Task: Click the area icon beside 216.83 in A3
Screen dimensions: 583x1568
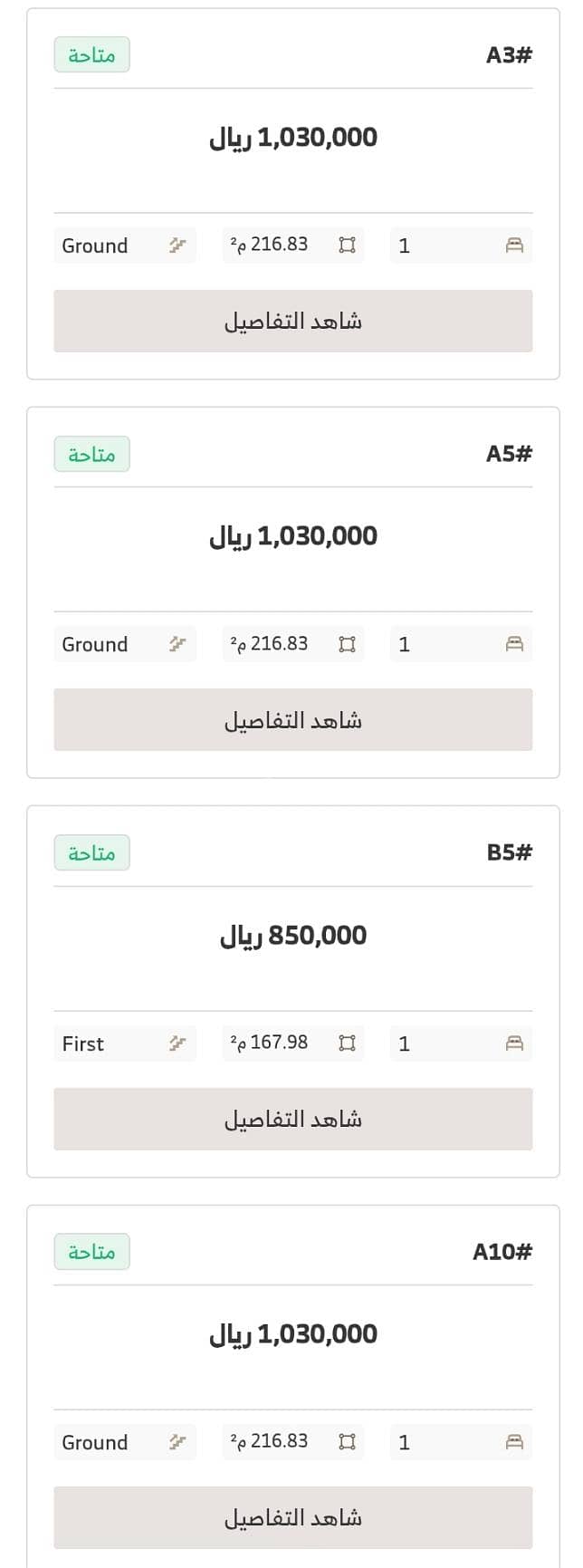Action: (x=347, y=245)
